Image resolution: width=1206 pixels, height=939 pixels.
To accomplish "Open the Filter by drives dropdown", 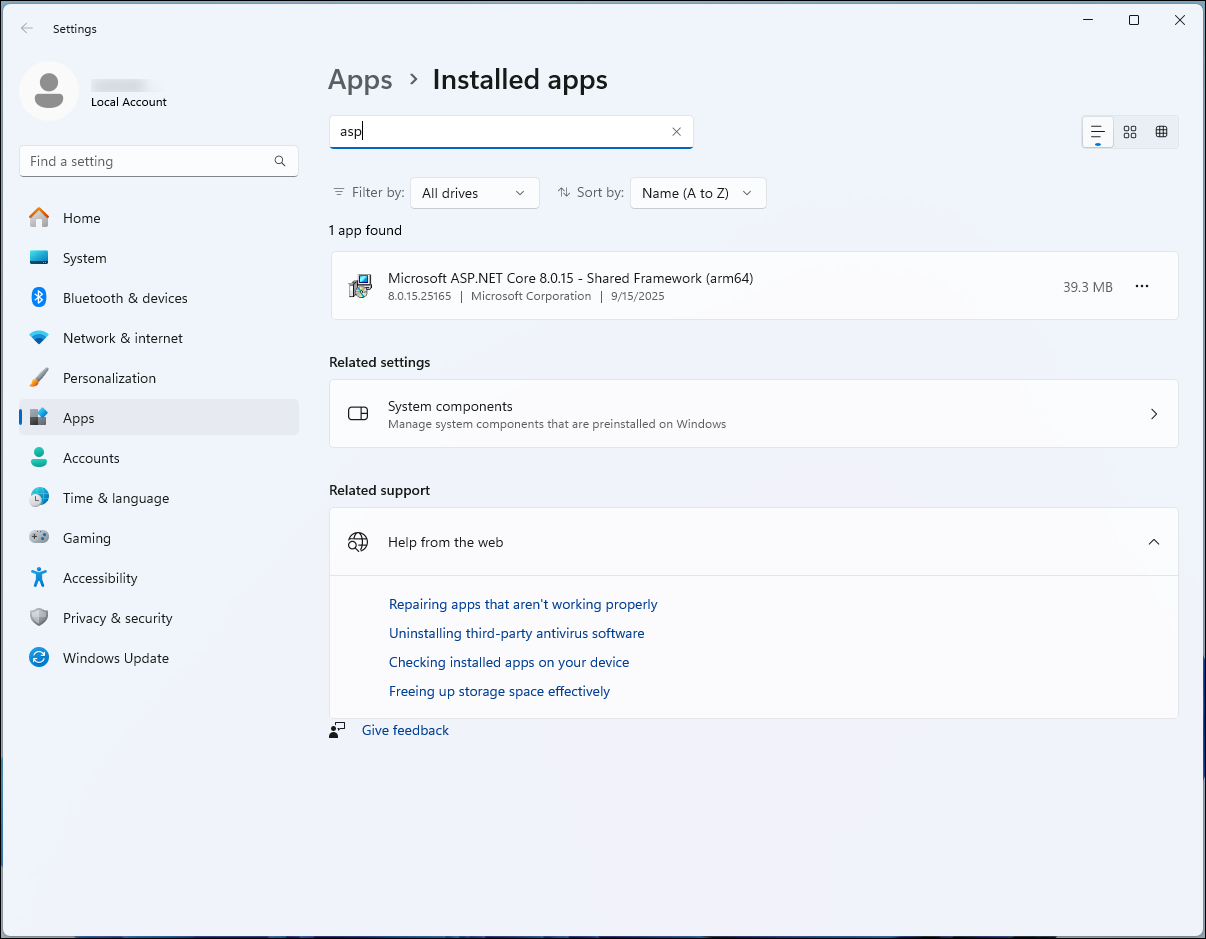I will [x=474, y=193].
